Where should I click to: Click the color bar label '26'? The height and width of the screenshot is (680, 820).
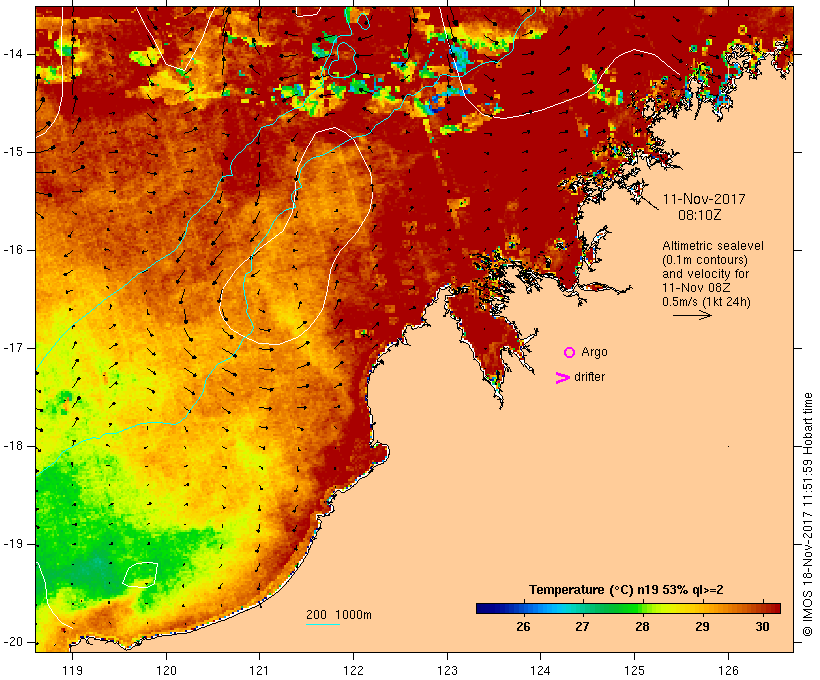point(523,627)
